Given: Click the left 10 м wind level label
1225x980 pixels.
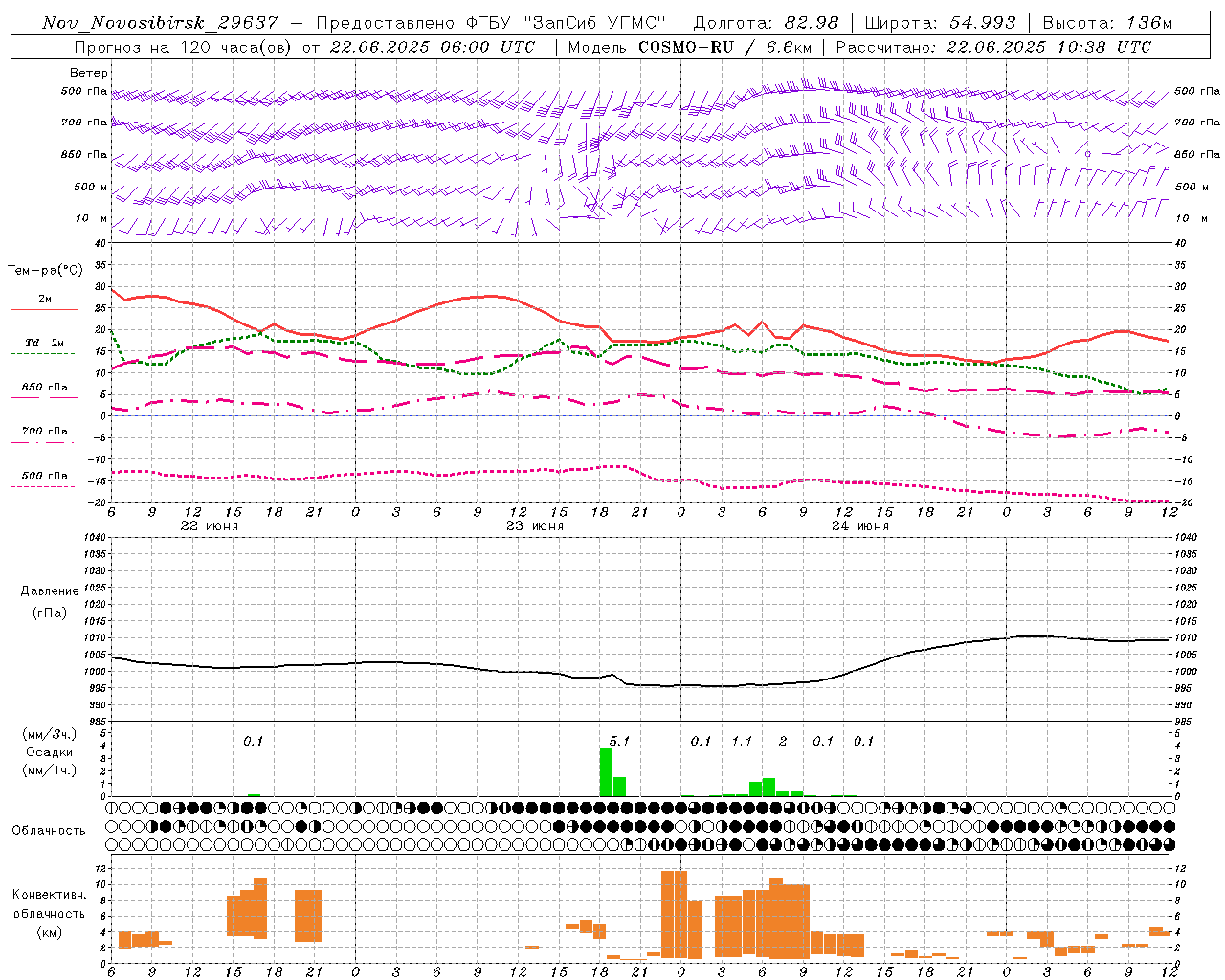Looking at the screenshot, I should (92, 218).
